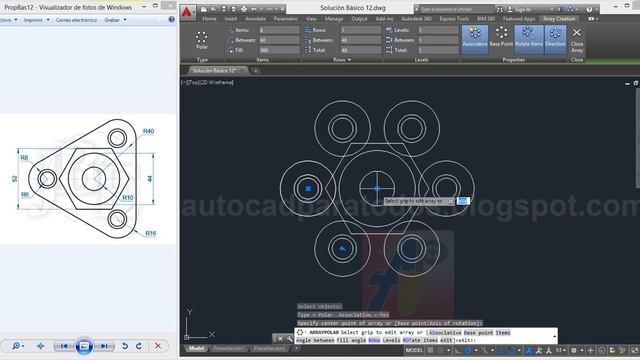Image resolution: width=640 pixels, height=360 pixels.
Task: Click the New drawing quick-access icon
Action: click(204, 9)
